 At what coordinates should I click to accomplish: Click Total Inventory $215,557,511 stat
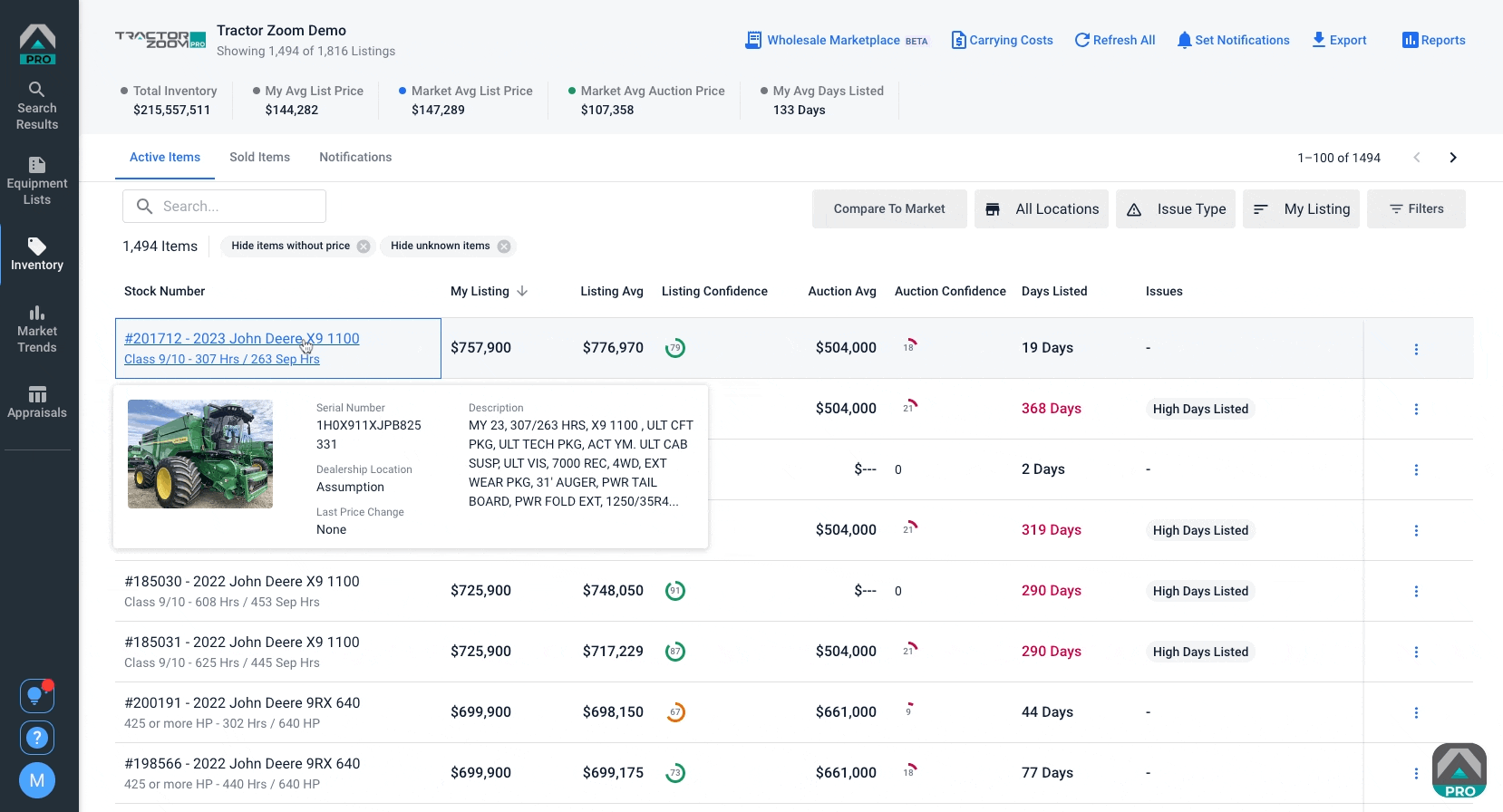coord(169,100)
